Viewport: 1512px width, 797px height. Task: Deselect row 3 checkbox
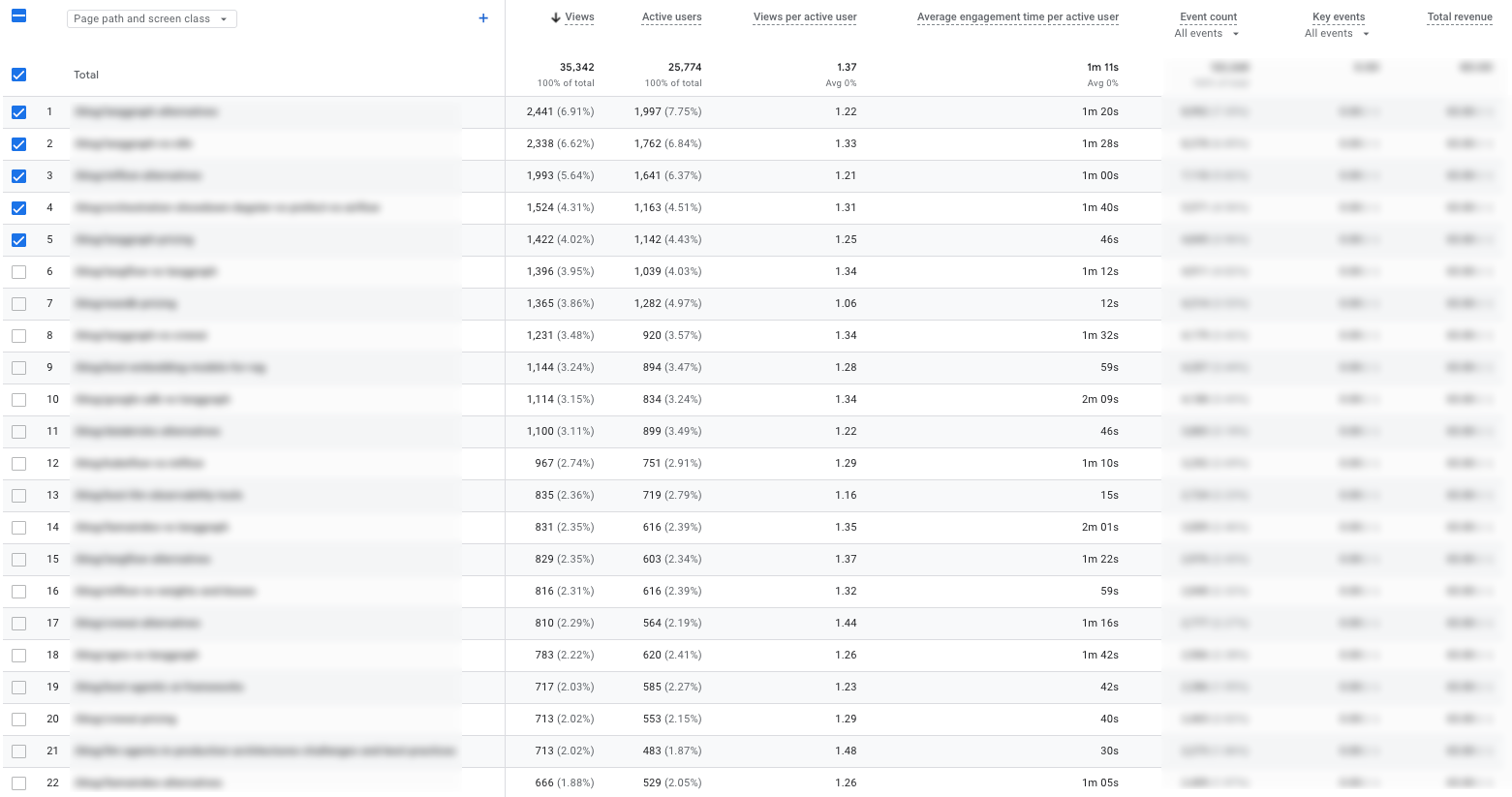(18, 176)
